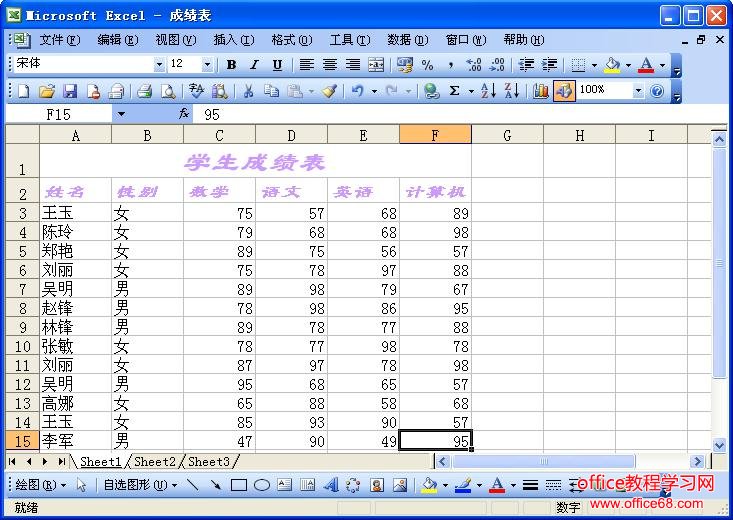Open Excel Help question mark icon
The width and height of the screenshot is (733, 520).
tap(657, 91)
